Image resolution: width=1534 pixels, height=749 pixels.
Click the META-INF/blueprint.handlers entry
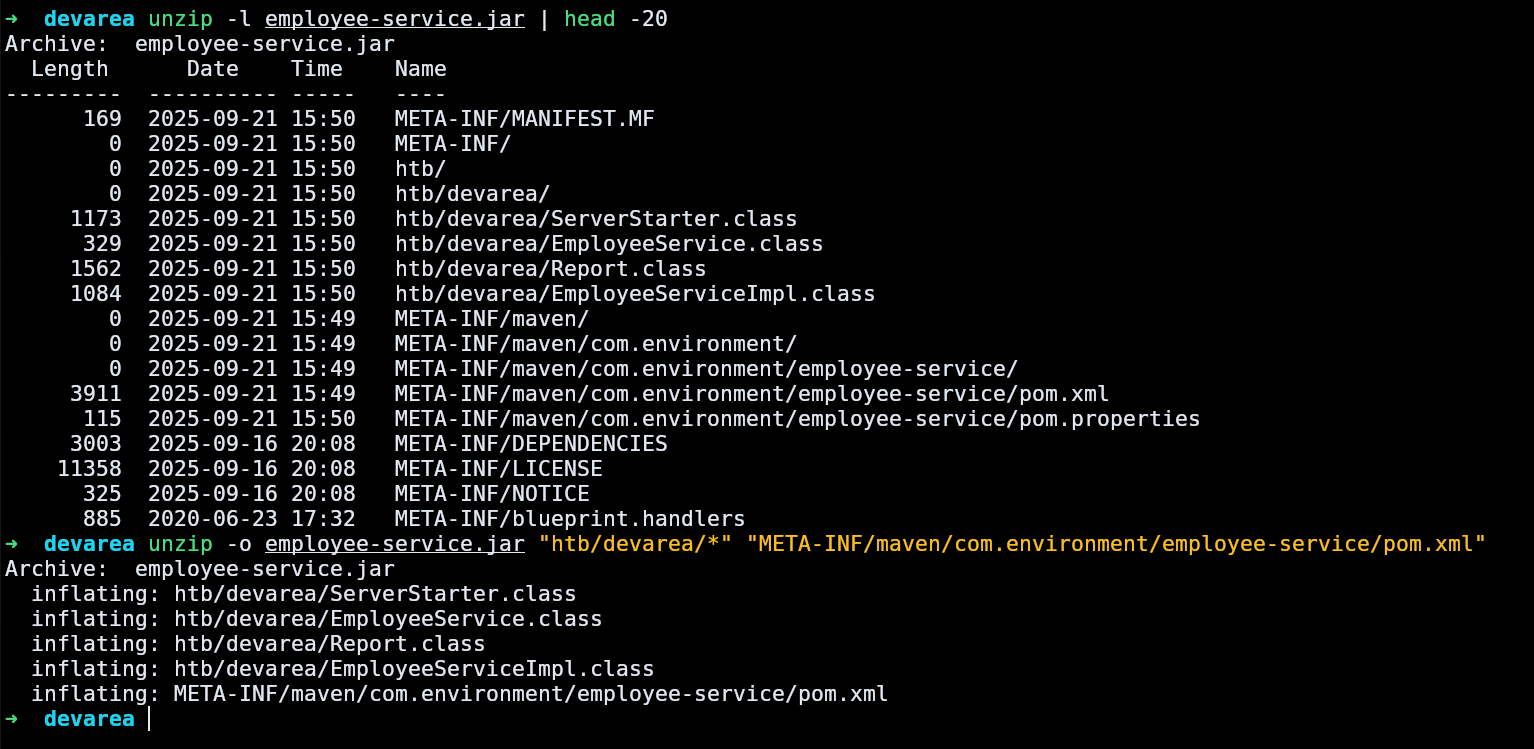pos(570,519)
